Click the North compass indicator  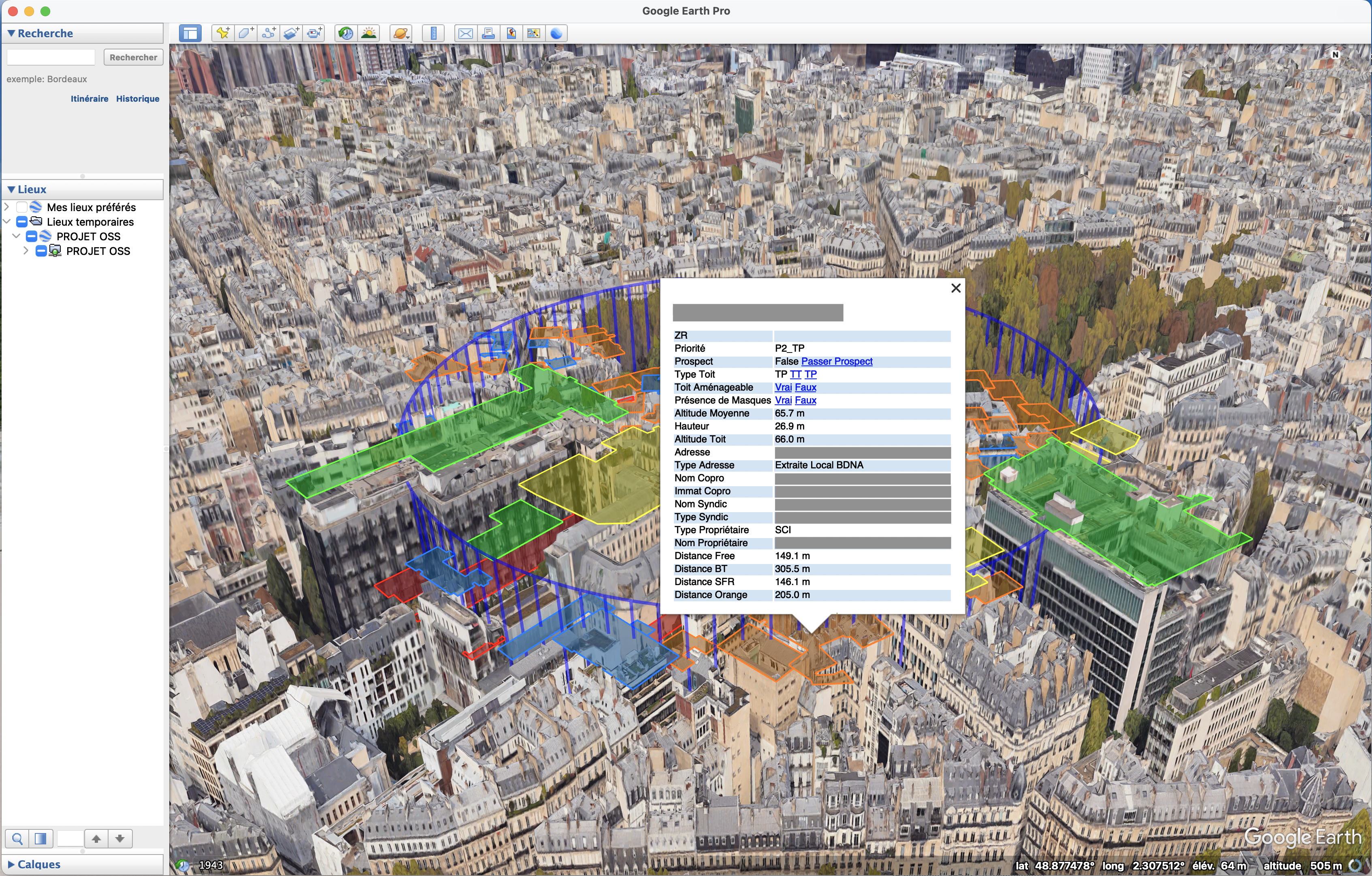[1335, 55]
